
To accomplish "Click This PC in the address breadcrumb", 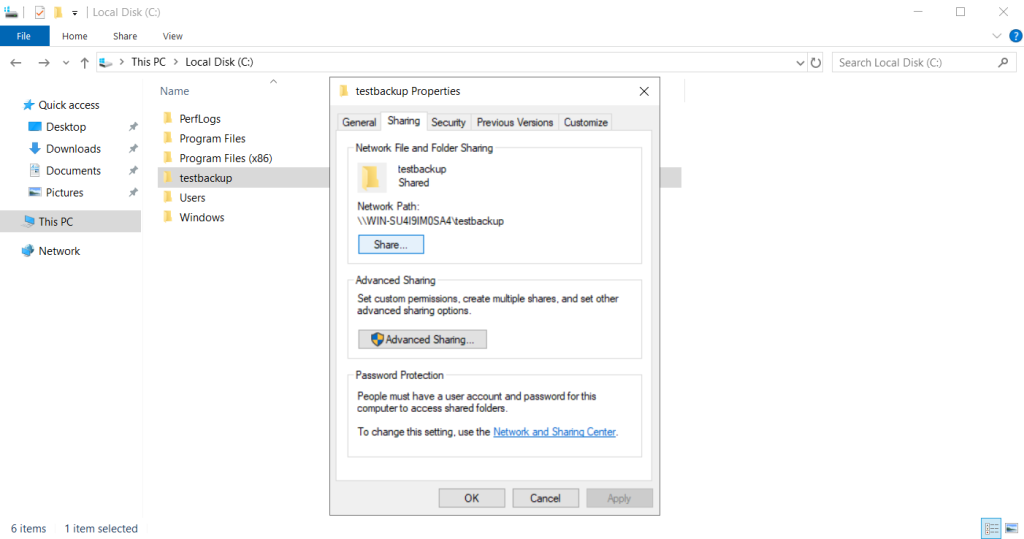I will (x=148, y=62).
